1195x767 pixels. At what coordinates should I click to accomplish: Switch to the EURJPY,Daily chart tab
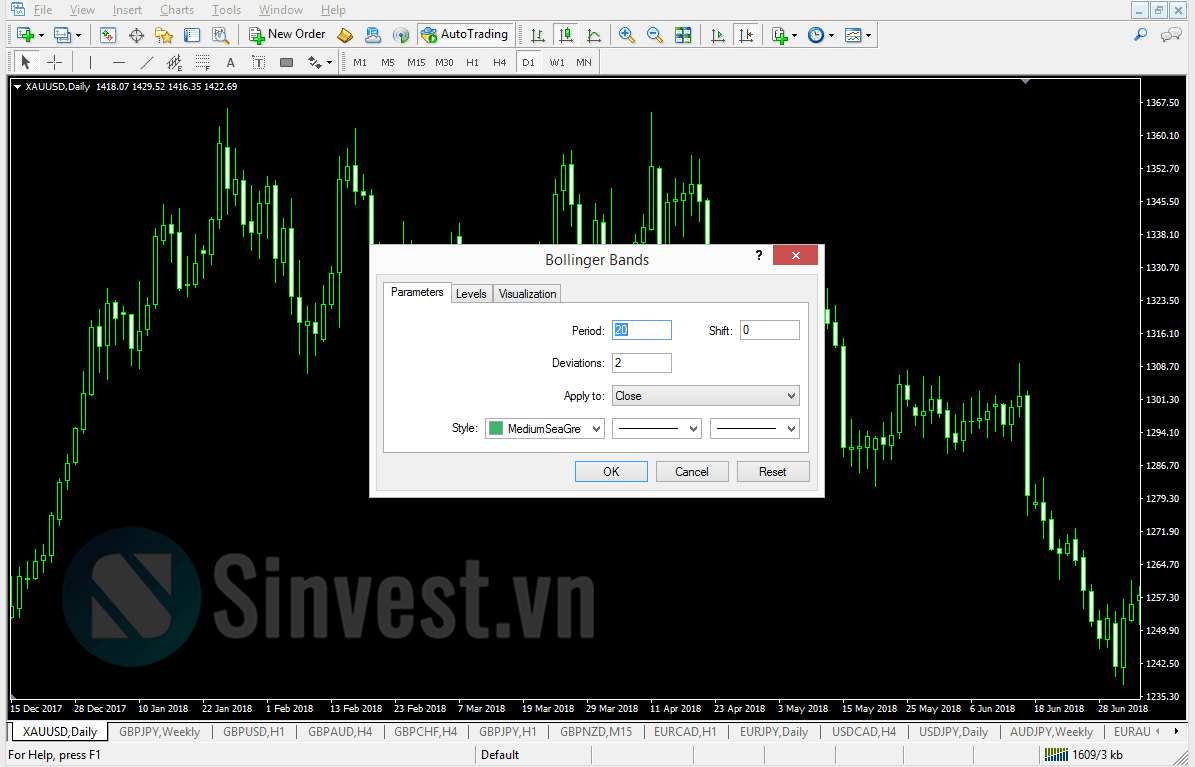click(x=774, y=732)
